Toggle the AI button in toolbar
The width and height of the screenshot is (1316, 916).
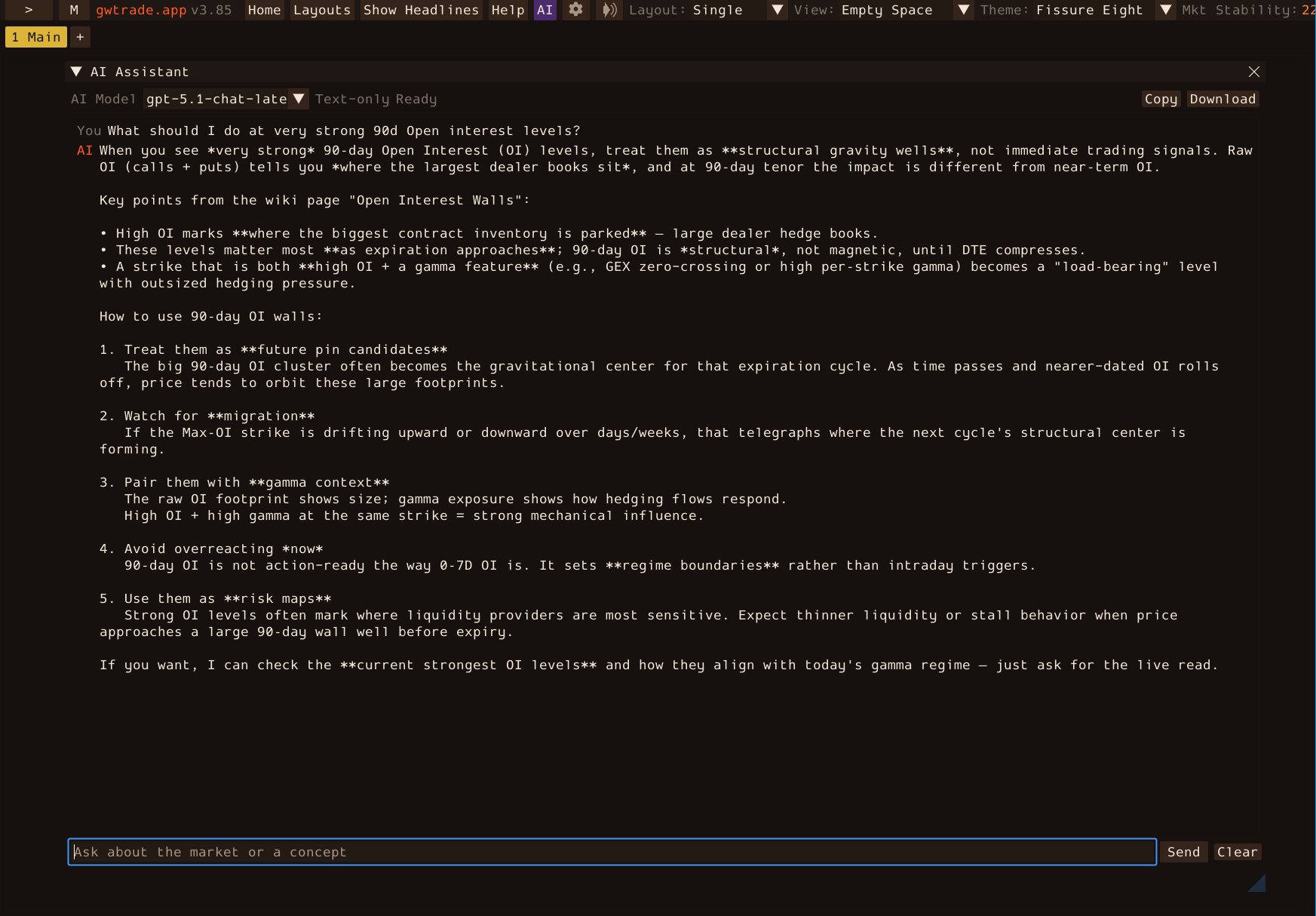click(545, 10)
